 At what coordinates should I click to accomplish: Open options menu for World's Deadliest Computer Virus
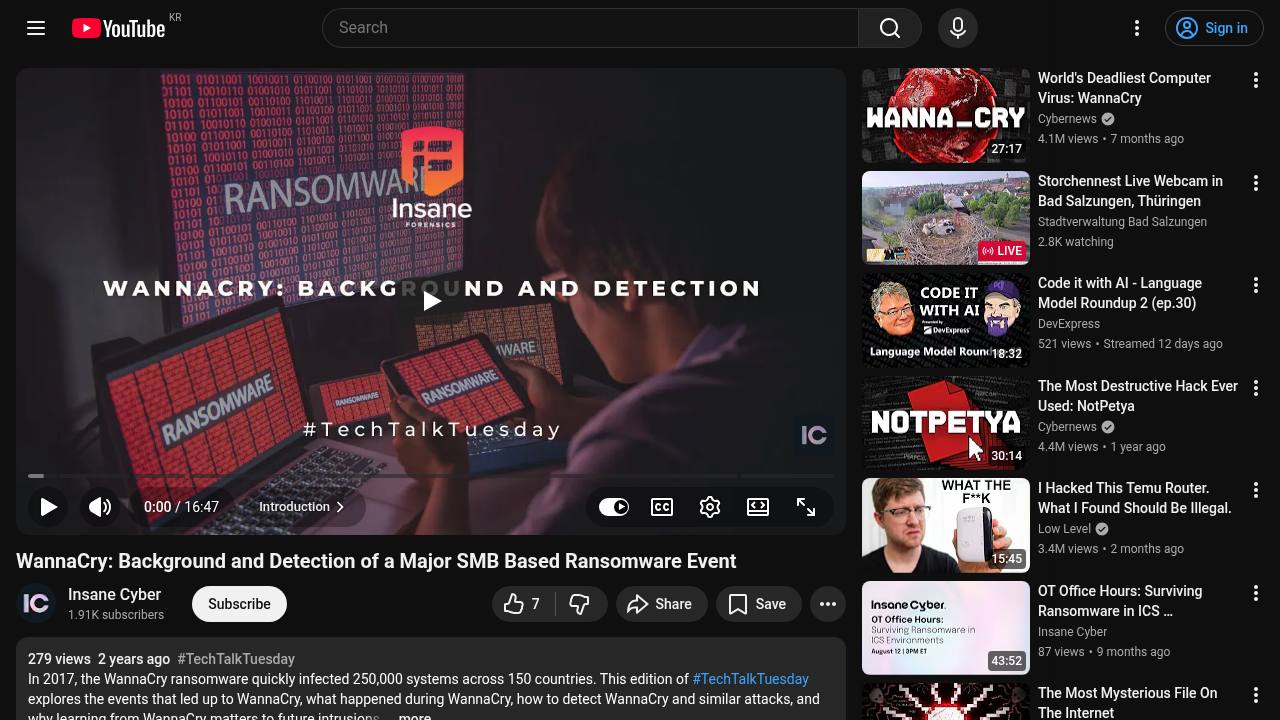[1256, 80]
